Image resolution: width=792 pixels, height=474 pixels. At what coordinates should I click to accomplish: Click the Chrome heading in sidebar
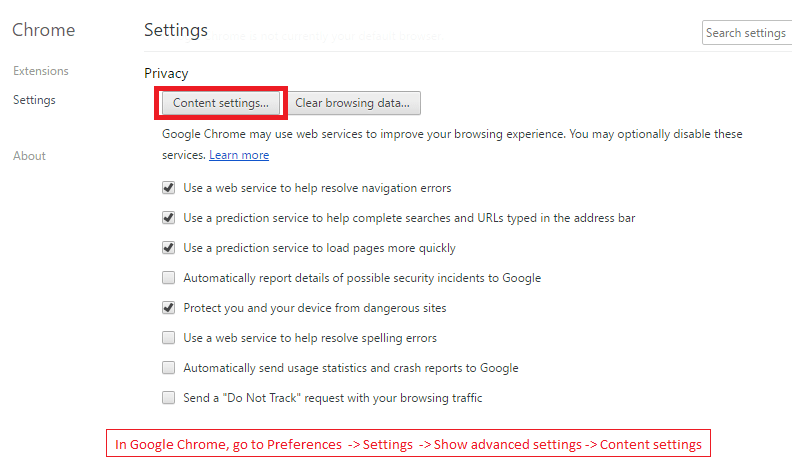click(43, 30)
